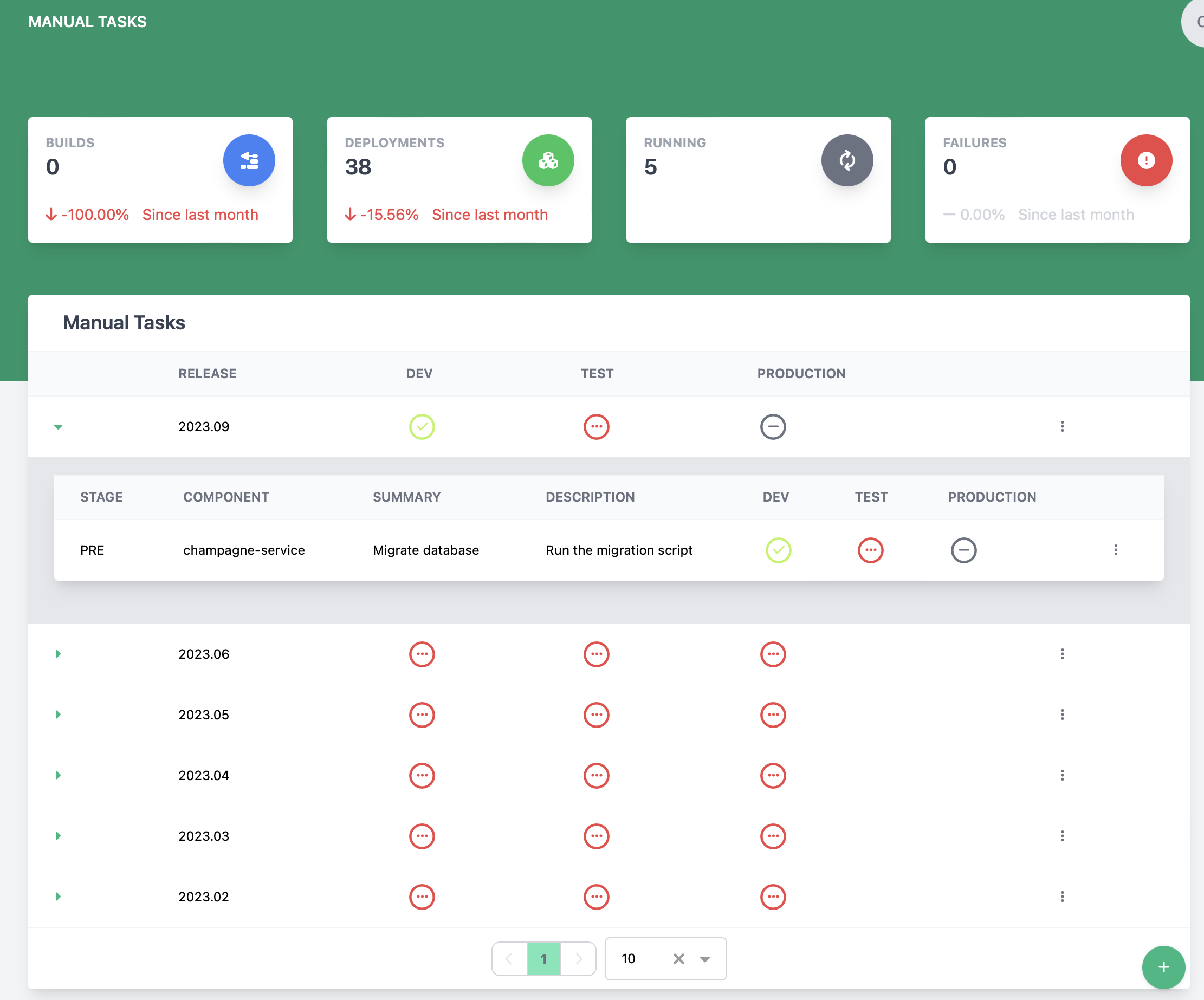
Task: Click the 2023.06 DEV pending status icon
Action: pos(422,654)
